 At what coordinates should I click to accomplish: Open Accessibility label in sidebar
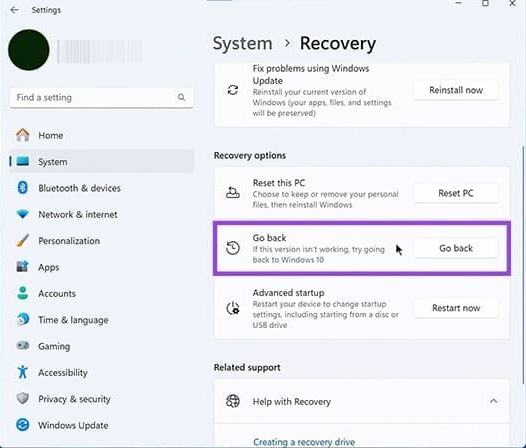tap(63, 372)
